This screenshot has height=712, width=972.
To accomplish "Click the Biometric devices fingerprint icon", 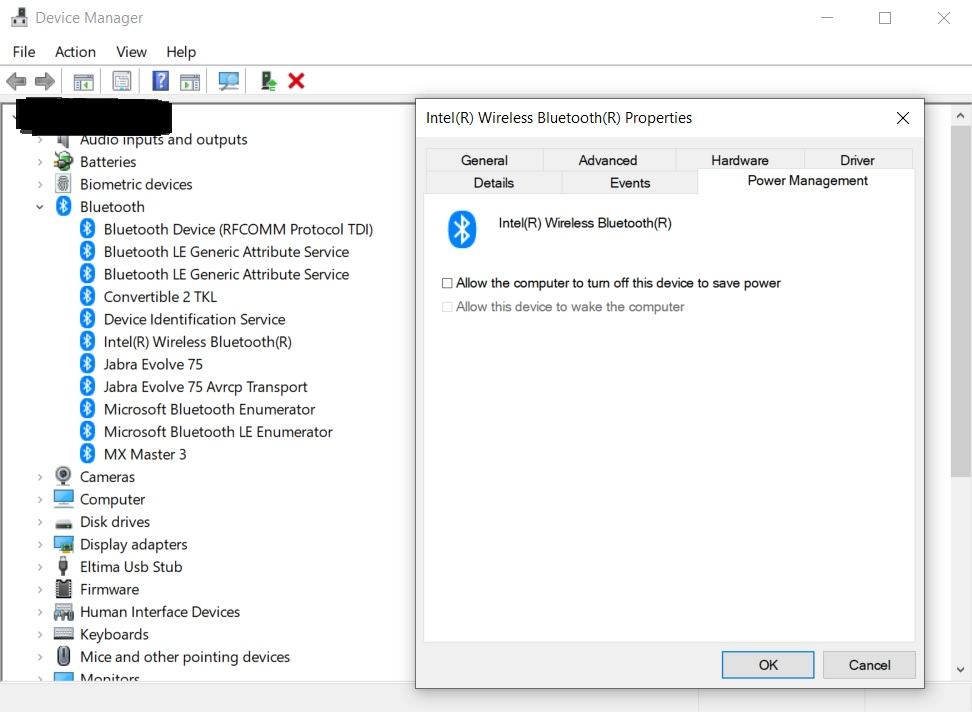I will (63, 184).
